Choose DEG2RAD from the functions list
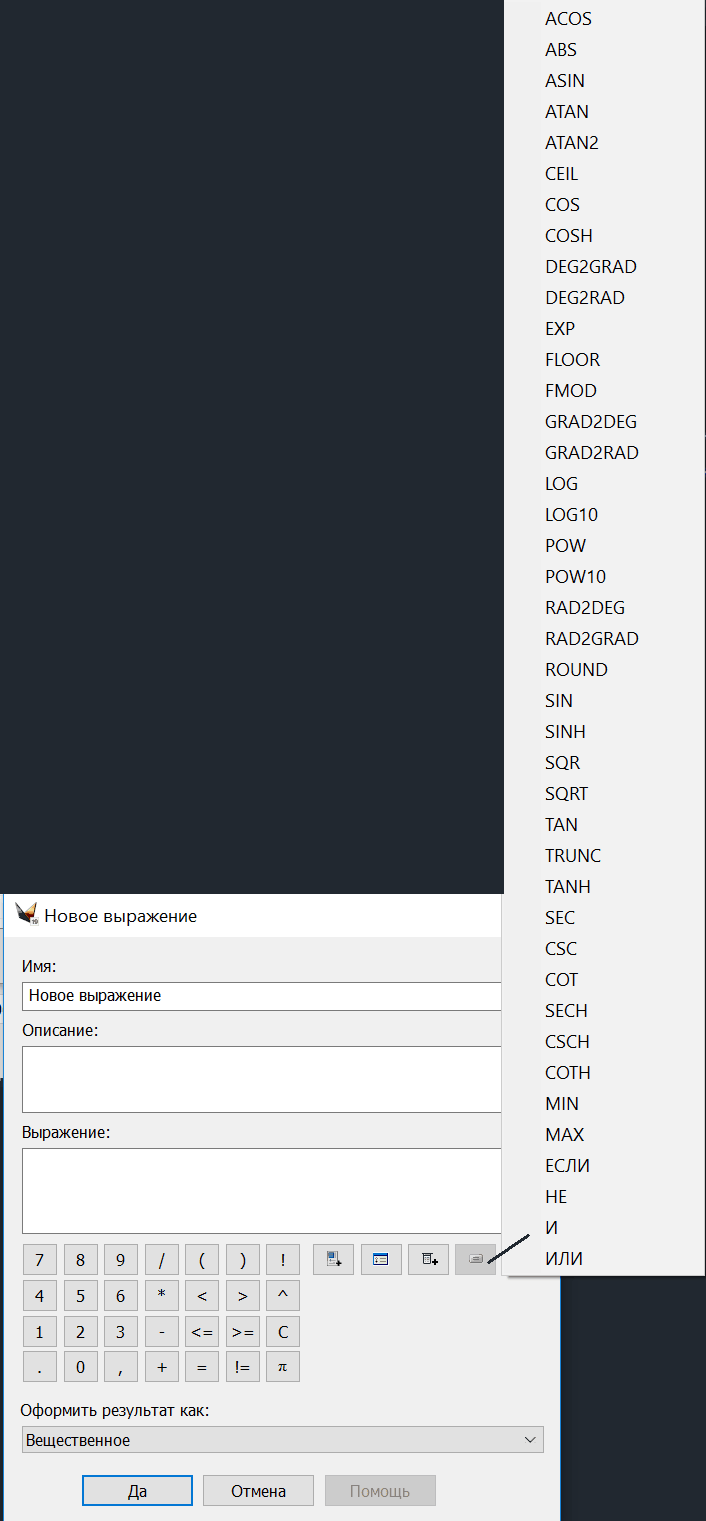This screenshot has height=1521, width=706. (x=584, y=298)
